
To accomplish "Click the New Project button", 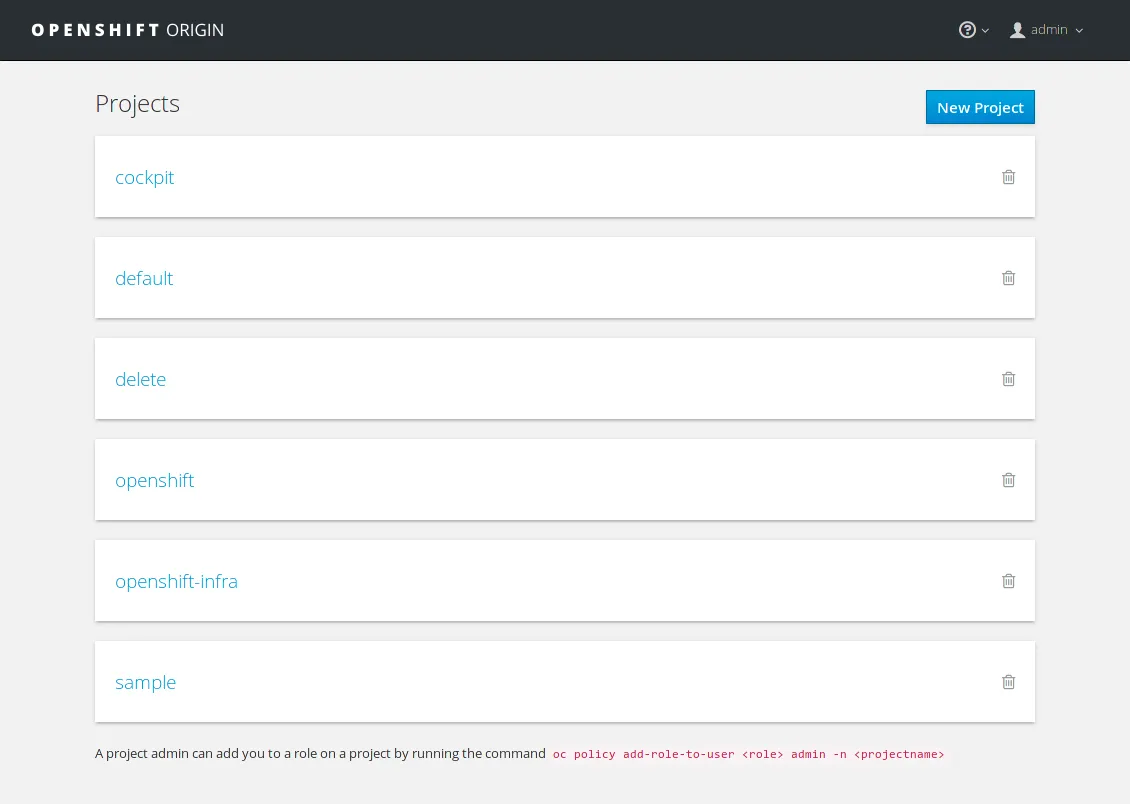I will click(980, 107).
